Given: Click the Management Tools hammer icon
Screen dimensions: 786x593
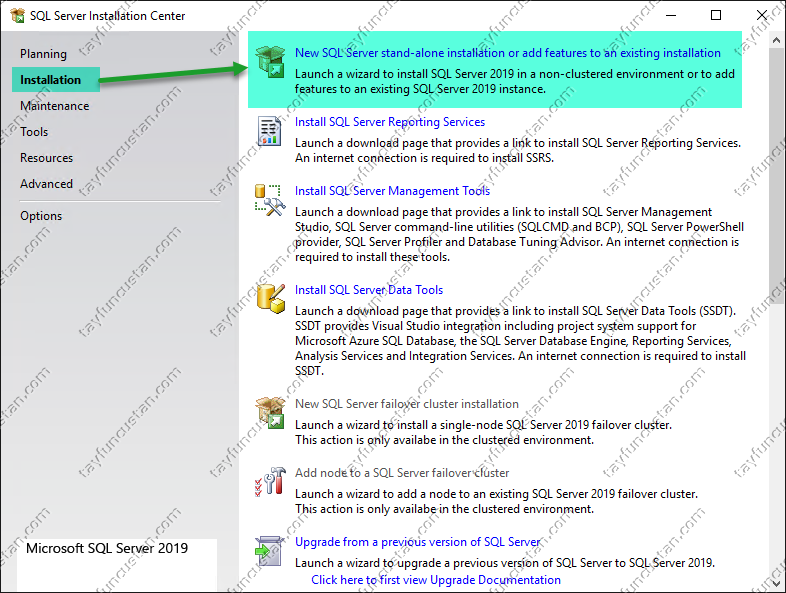Looking at the screenshot, I should 270,200.
